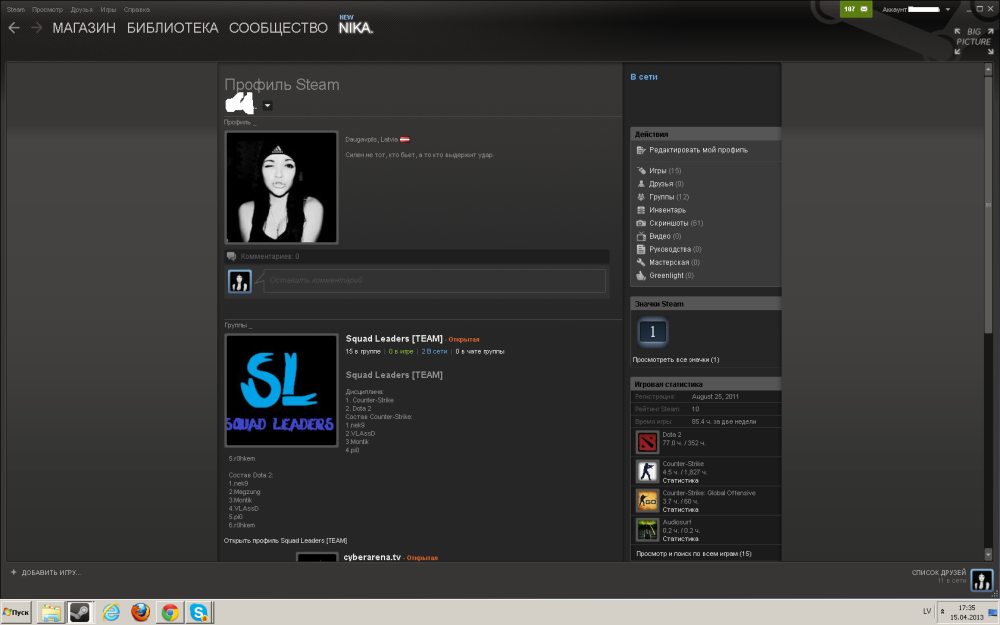Open the CS: Global Offensive icon
1000x625 pixels.
point(647,501)
